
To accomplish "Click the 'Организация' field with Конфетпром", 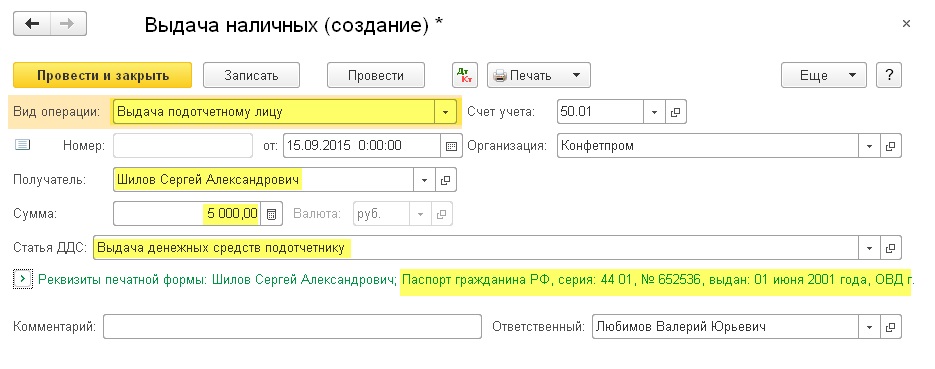I will [x=708, y=146].
